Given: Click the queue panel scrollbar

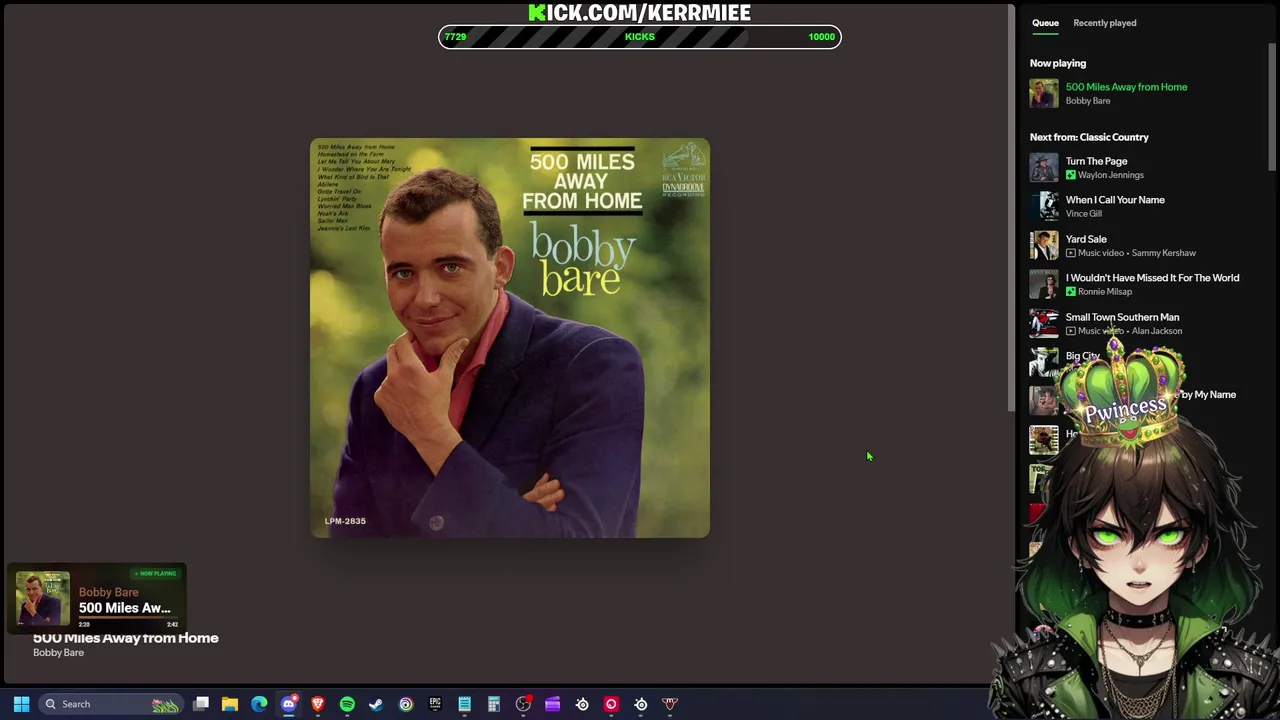Looking at the screenshot, I should coord(1272,106).
